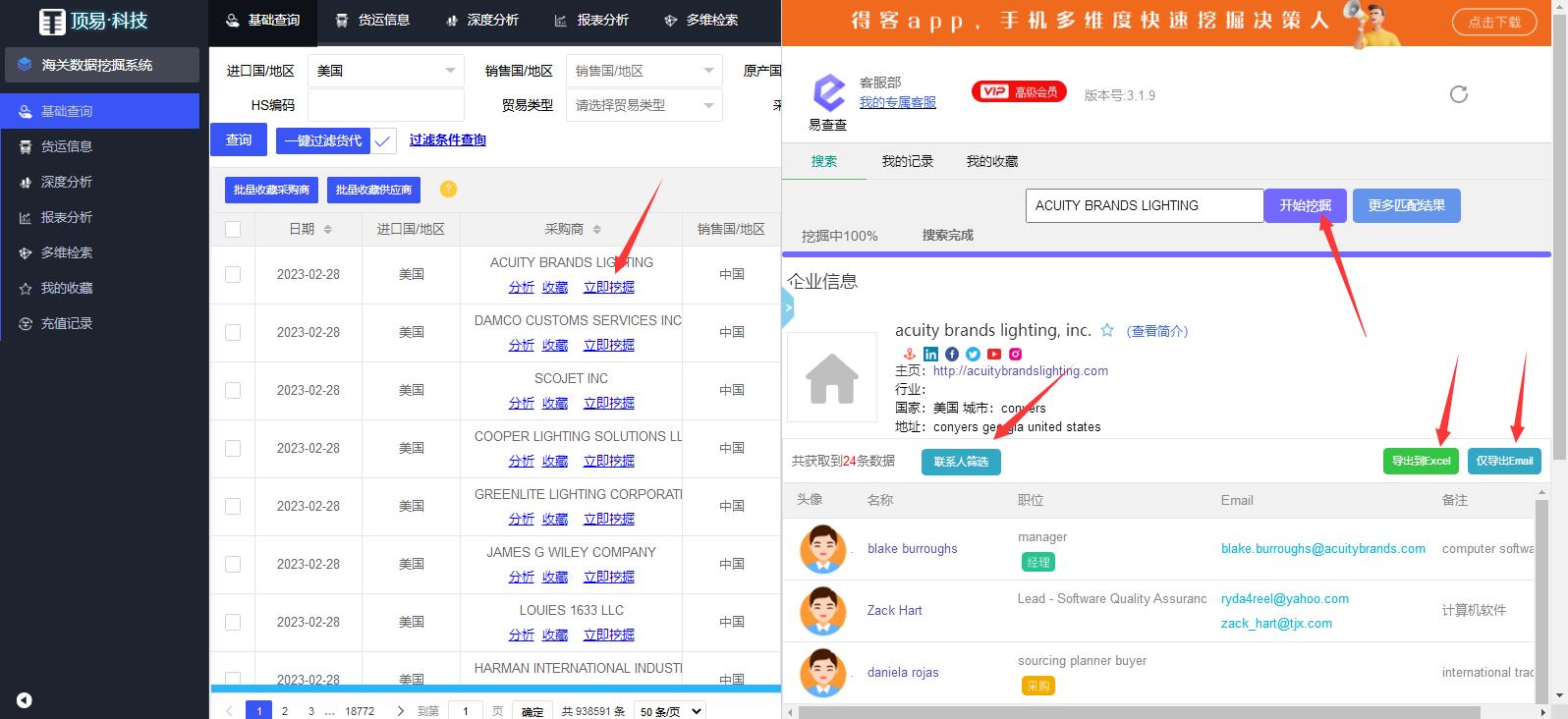Click the sidebar collapse arrow at bottom left
This screenshot has width=1568, height=719.
(25, 700)
